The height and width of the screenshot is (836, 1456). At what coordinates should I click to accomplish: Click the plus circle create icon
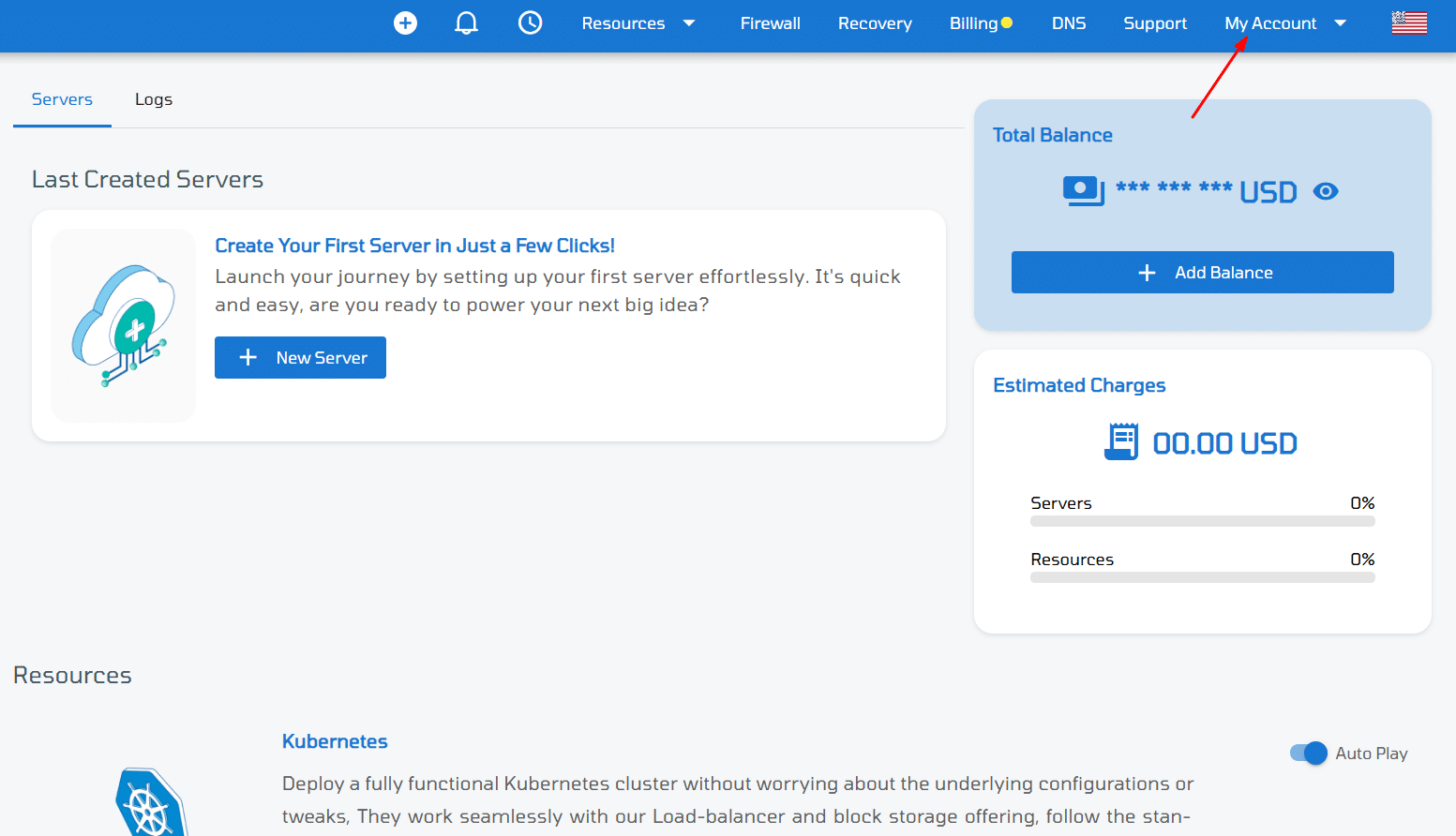[x=405, y=22]
